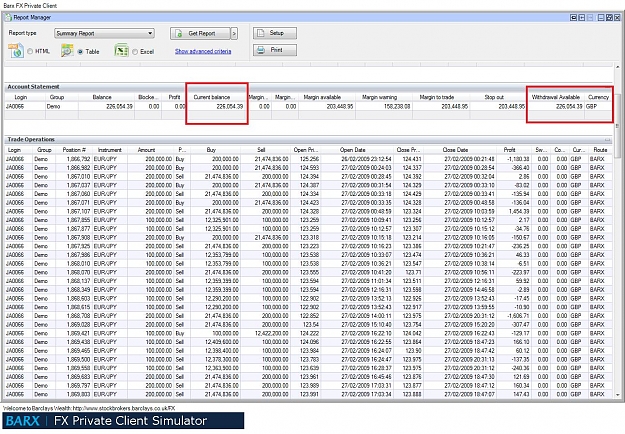This screenshot has height=434, width=625.
Task: Expand the arrow beside Get Report
Action: tap(234, 33)
